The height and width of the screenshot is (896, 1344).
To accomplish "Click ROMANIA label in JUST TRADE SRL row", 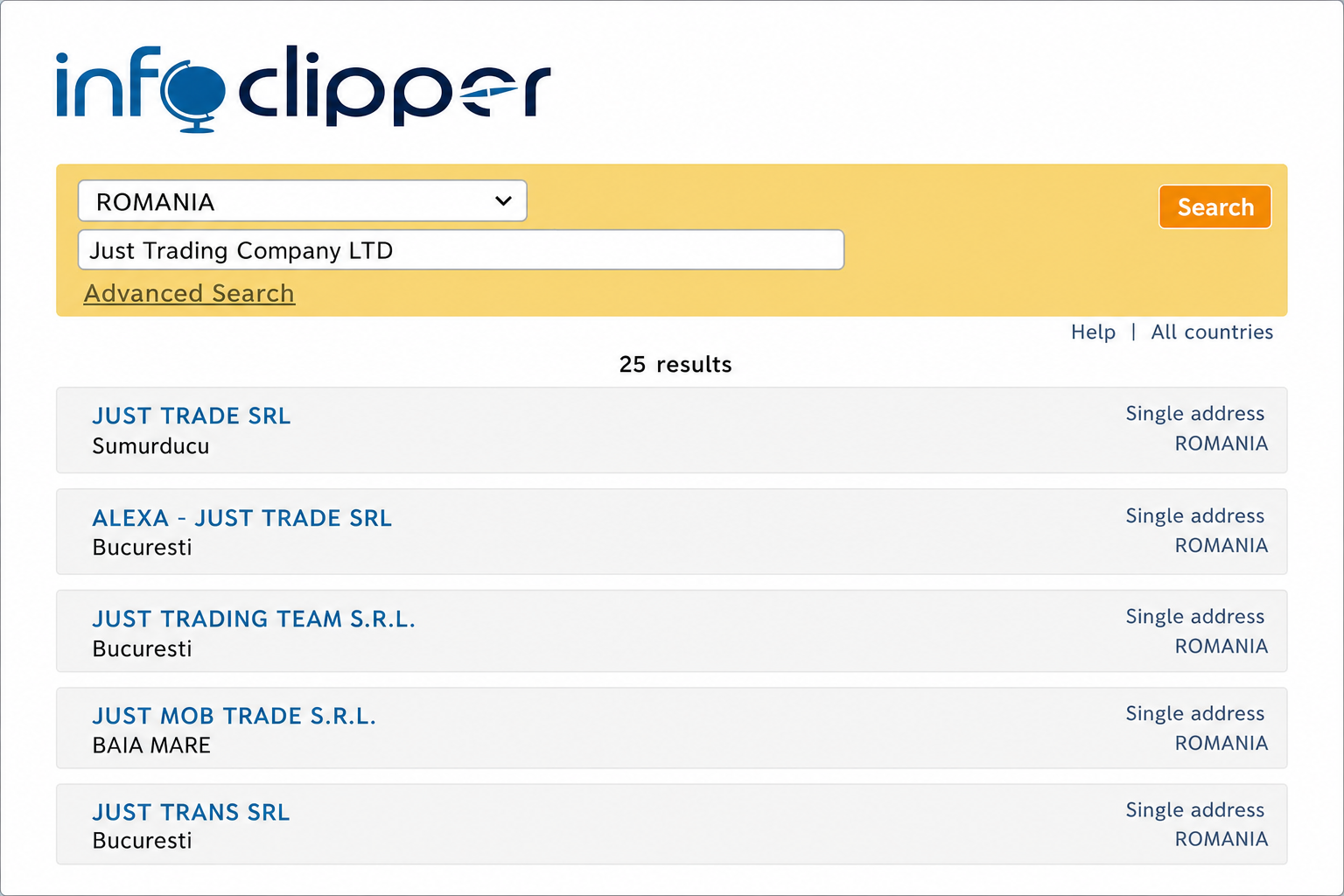I will click(1221, 444).
